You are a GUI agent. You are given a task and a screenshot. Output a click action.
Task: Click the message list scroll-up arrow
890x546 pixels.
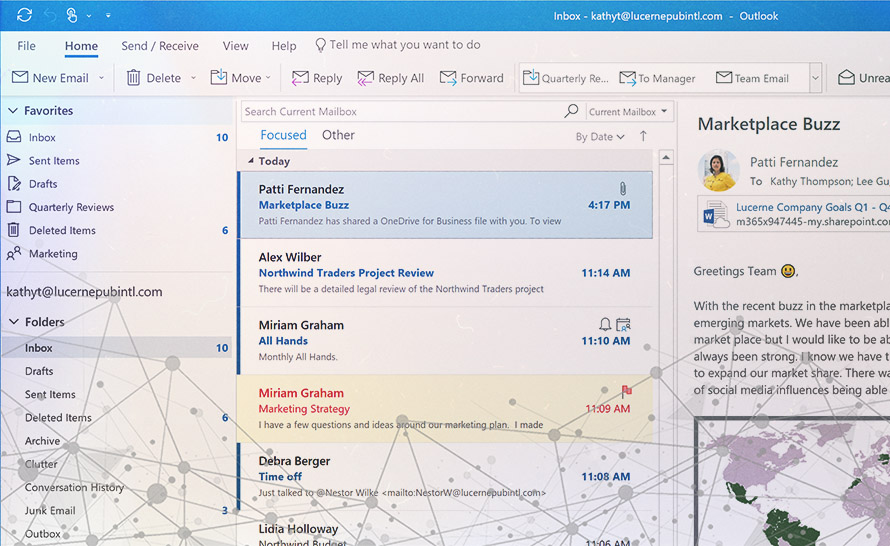(666, 157)
